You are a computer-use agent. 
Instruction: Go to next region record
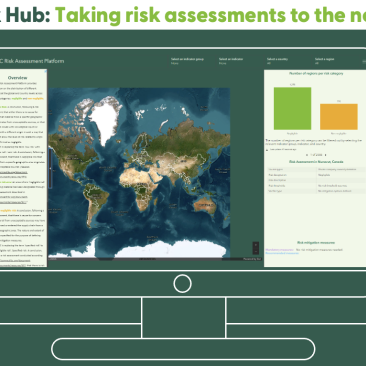(325, 155)
